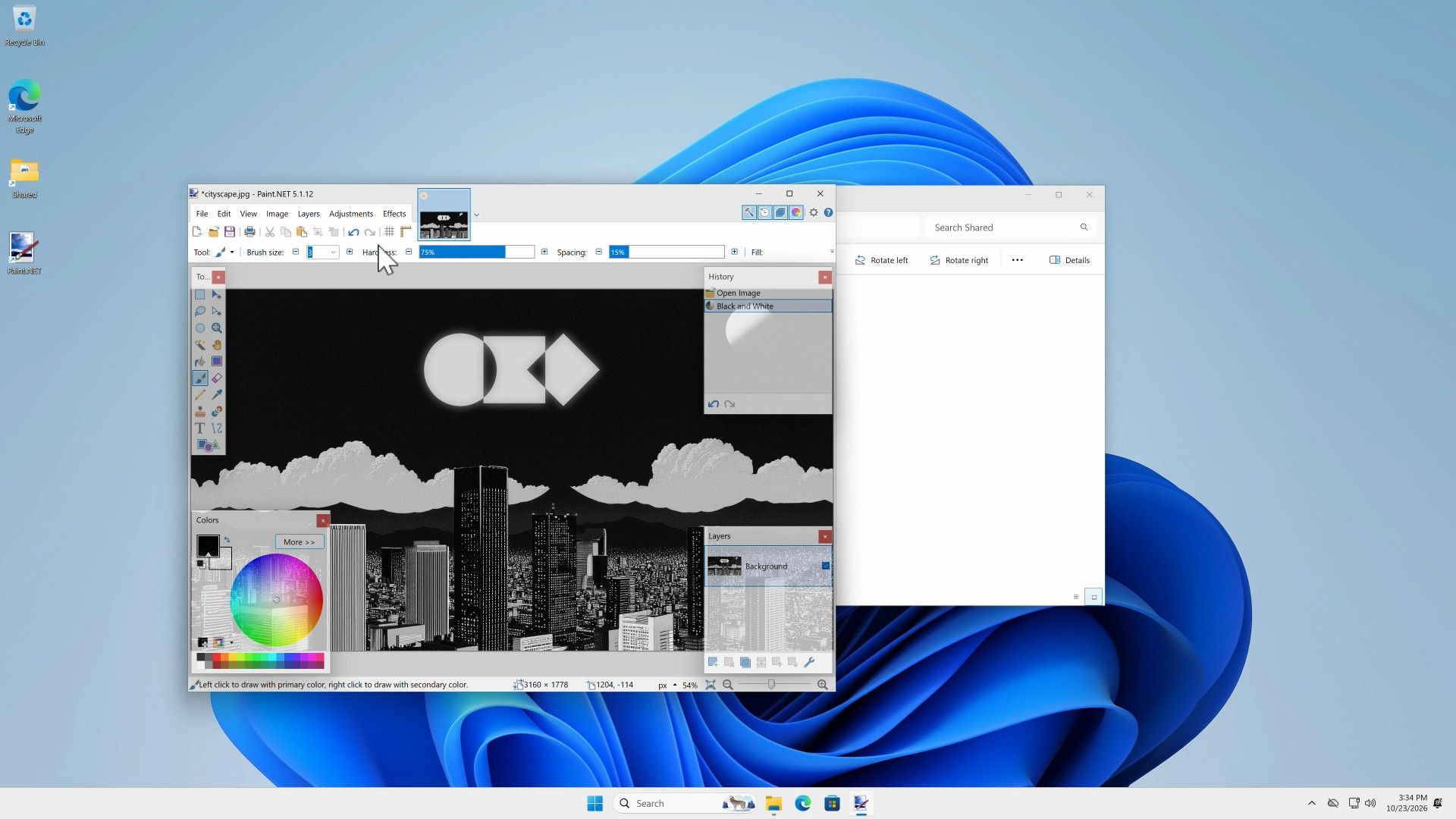Open the px units dropdown in status bar
The height and width of the screenshot is (819, 1456).
(667, 685)
